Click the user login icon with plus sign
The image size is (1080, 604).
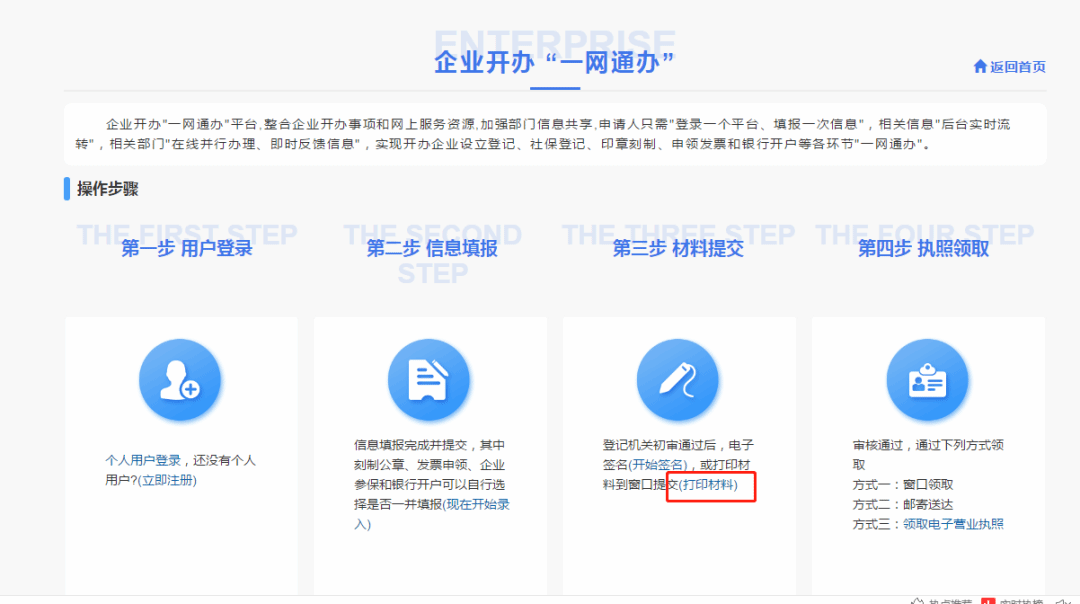pos(181,380)
